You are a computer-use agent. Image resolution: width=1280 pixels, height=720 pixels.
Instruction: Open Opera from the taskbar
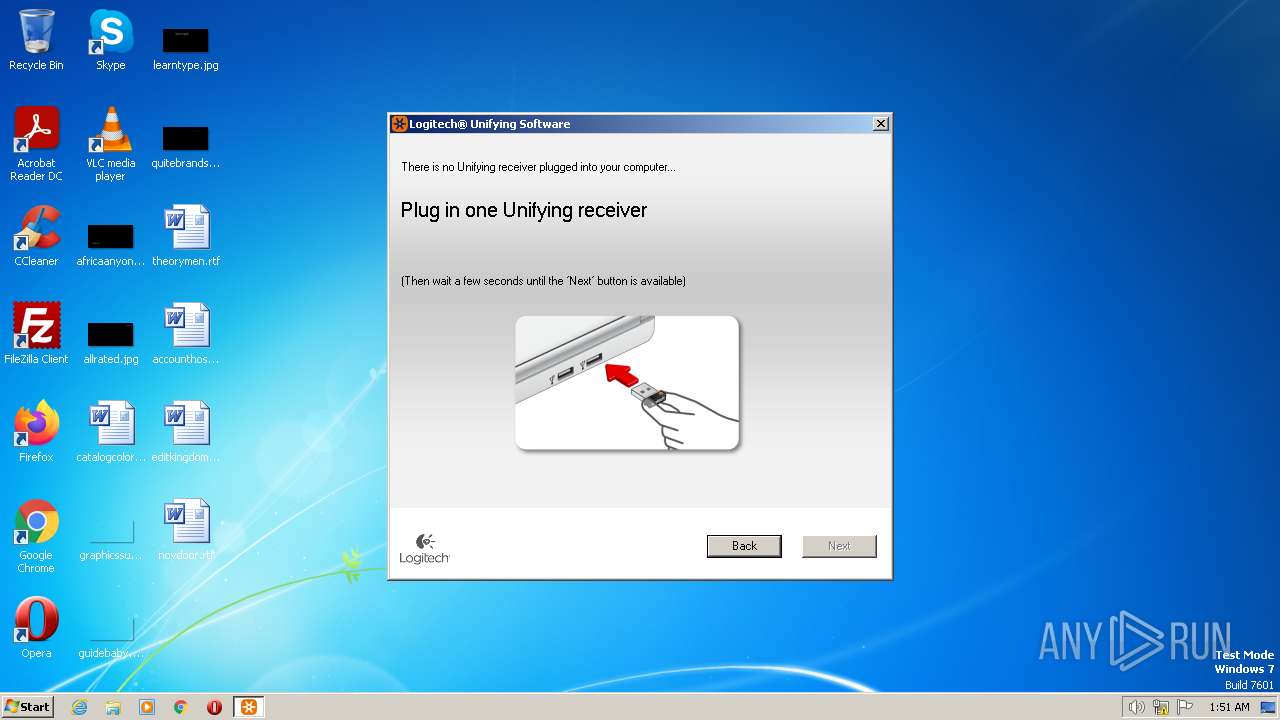[214, 707]
